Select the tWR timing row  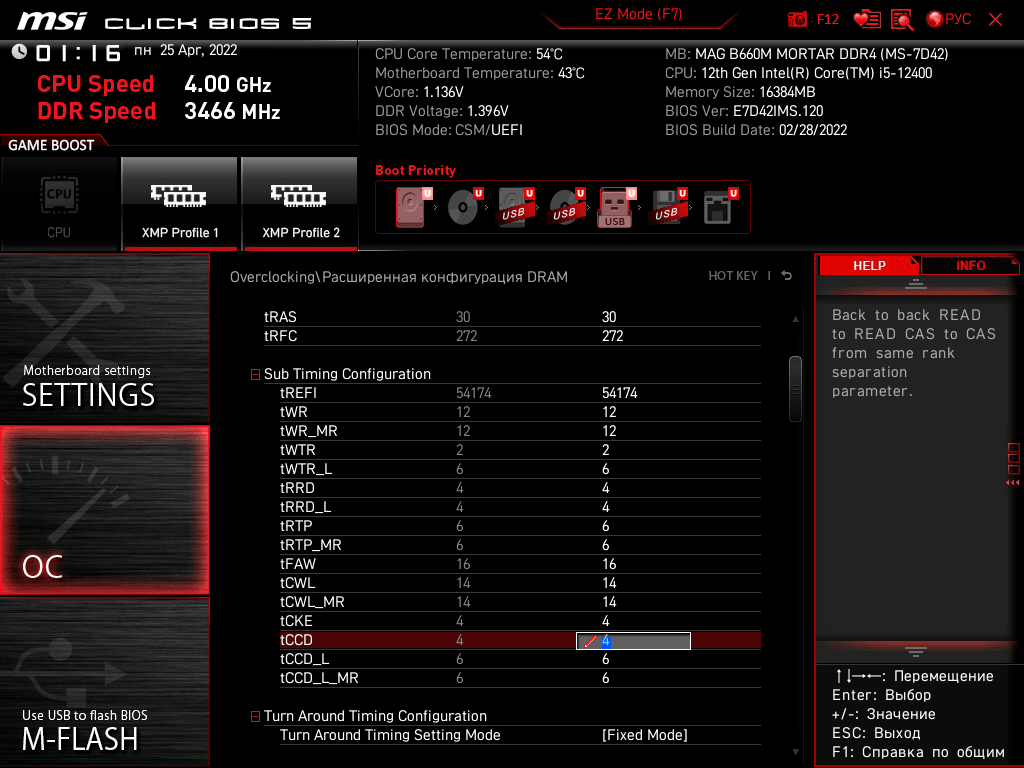click(x=520, y=411)
